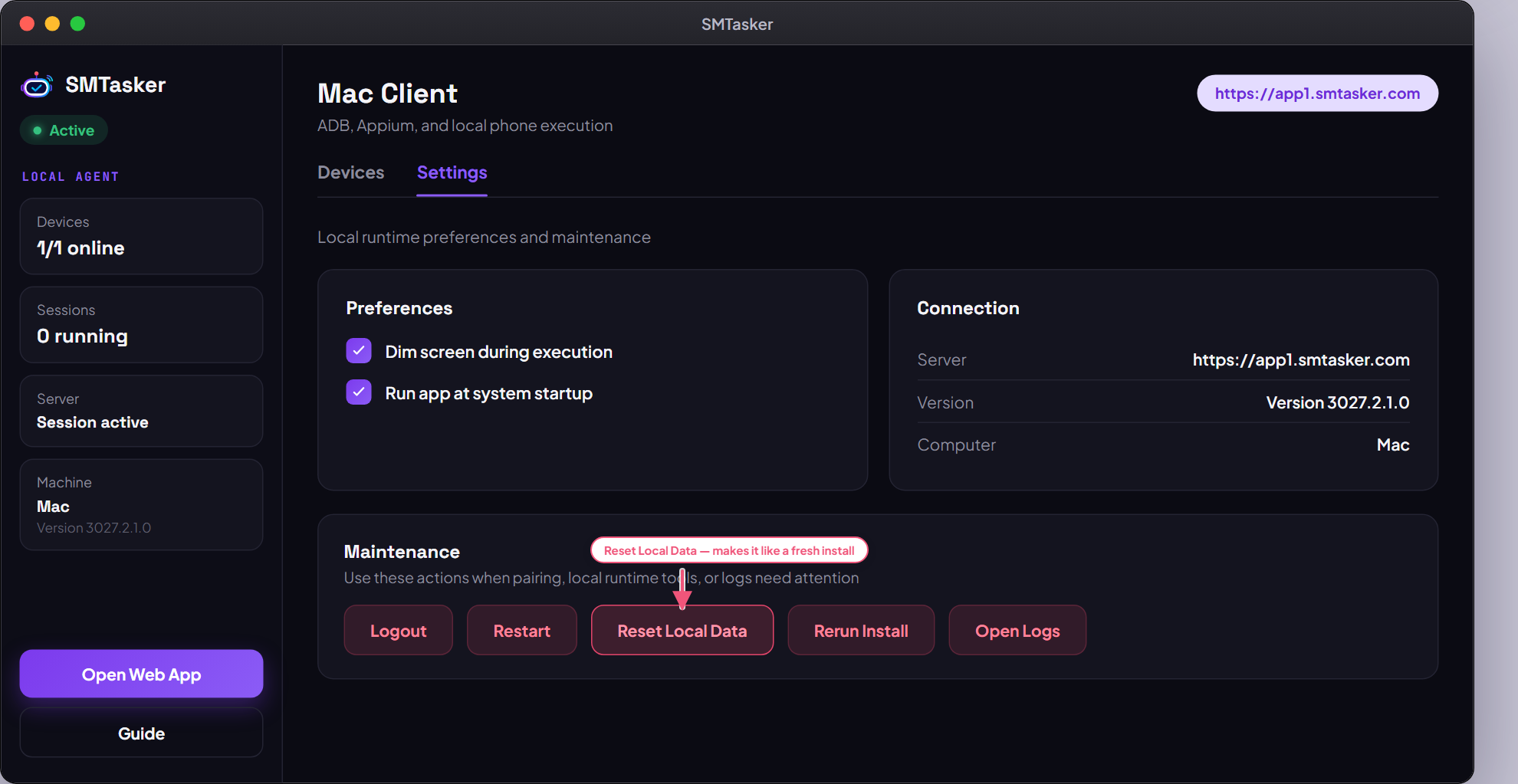Click the green Active status badge

pyautogui.click(x=64, y=130)
